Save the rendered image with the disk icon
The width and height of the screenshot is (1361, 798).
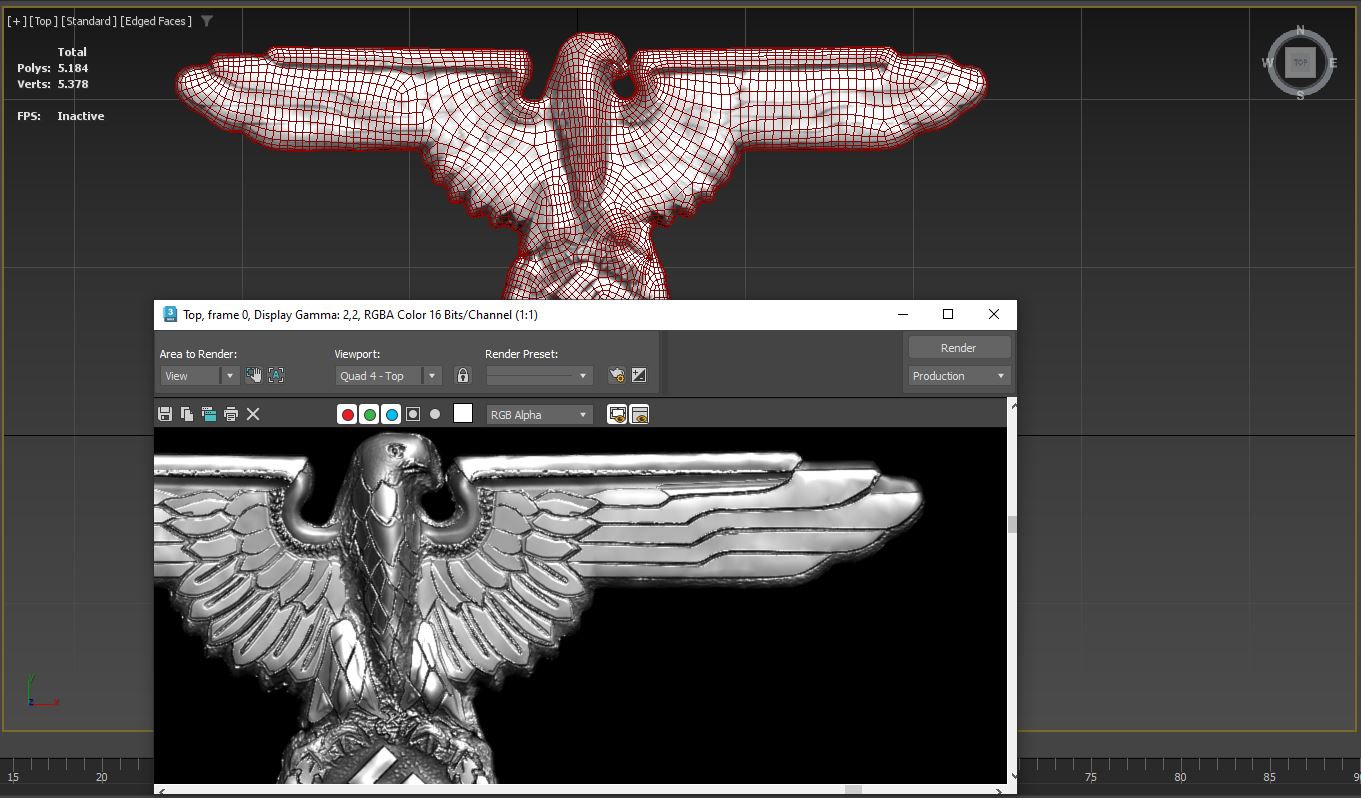coord(165,414)
